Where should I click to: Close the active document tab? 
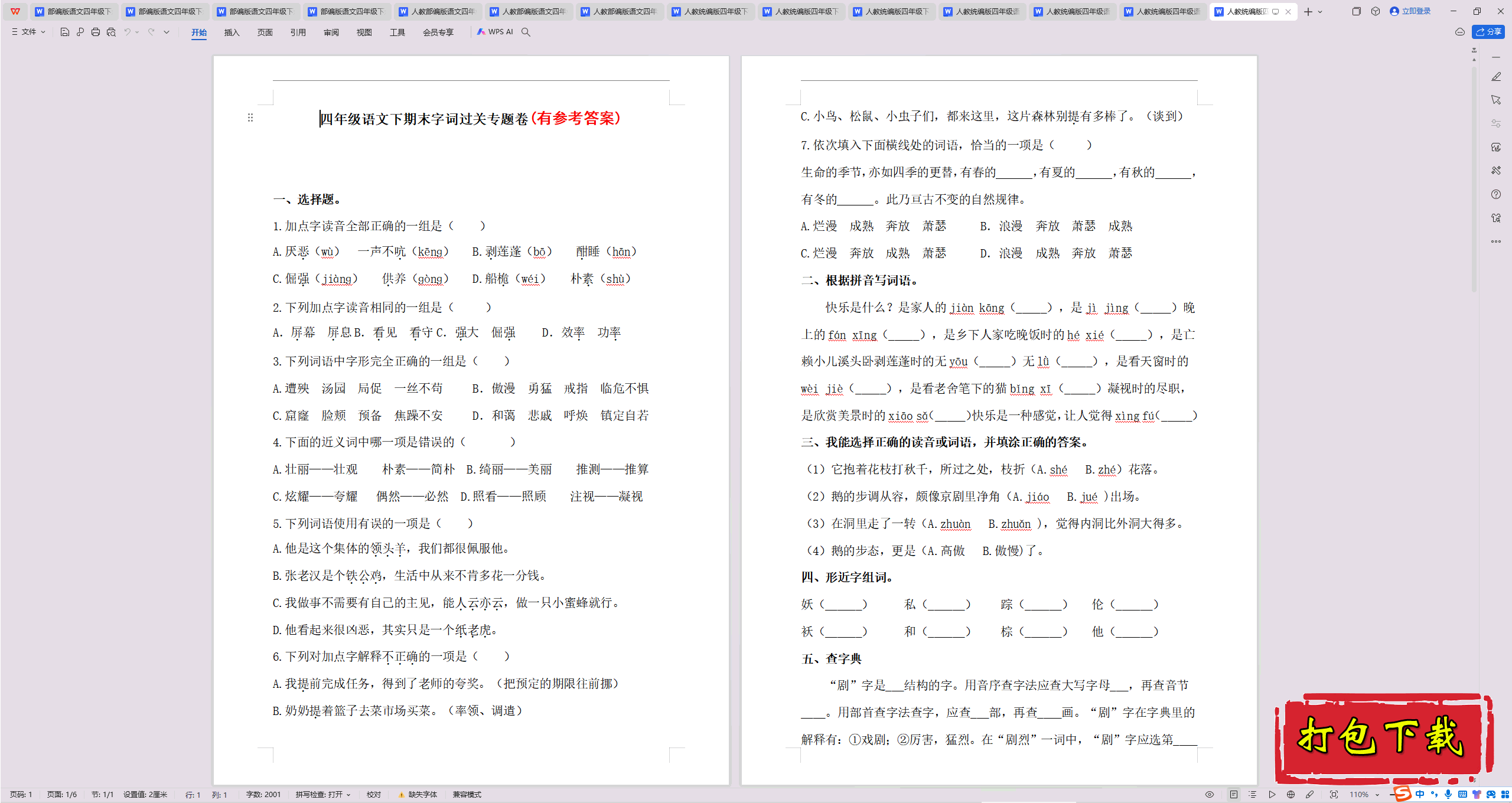pos(1288,11)
